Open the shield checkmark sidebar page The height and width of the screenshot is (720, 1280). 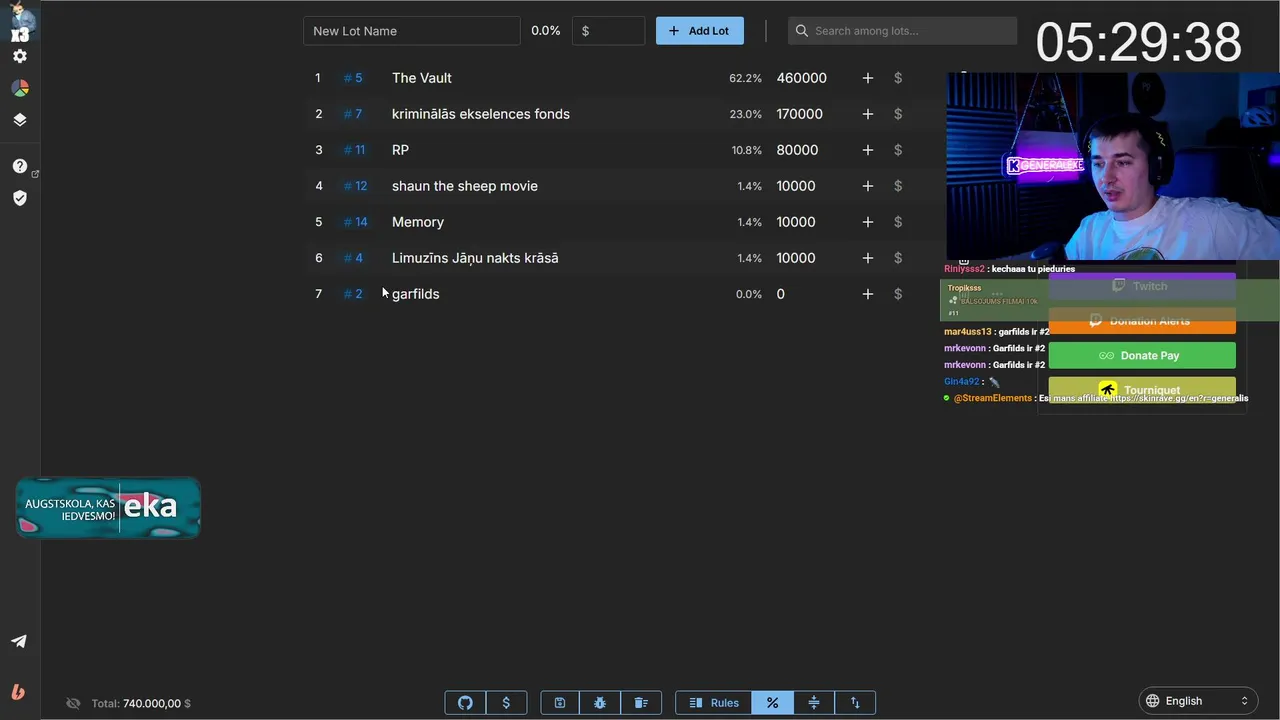coord(20,198)
